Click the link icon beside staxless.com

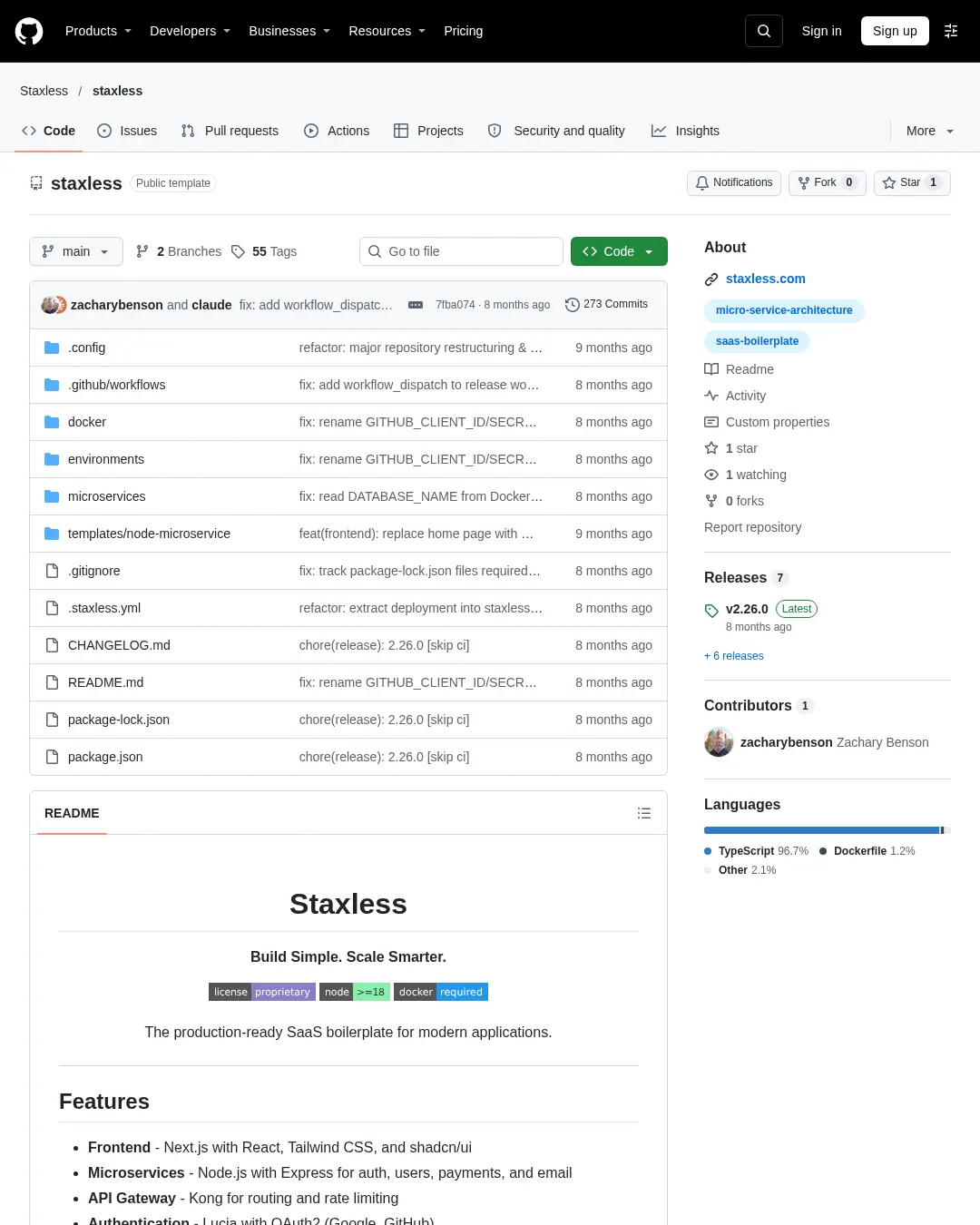pyautogui.click(x=711, y=279)
